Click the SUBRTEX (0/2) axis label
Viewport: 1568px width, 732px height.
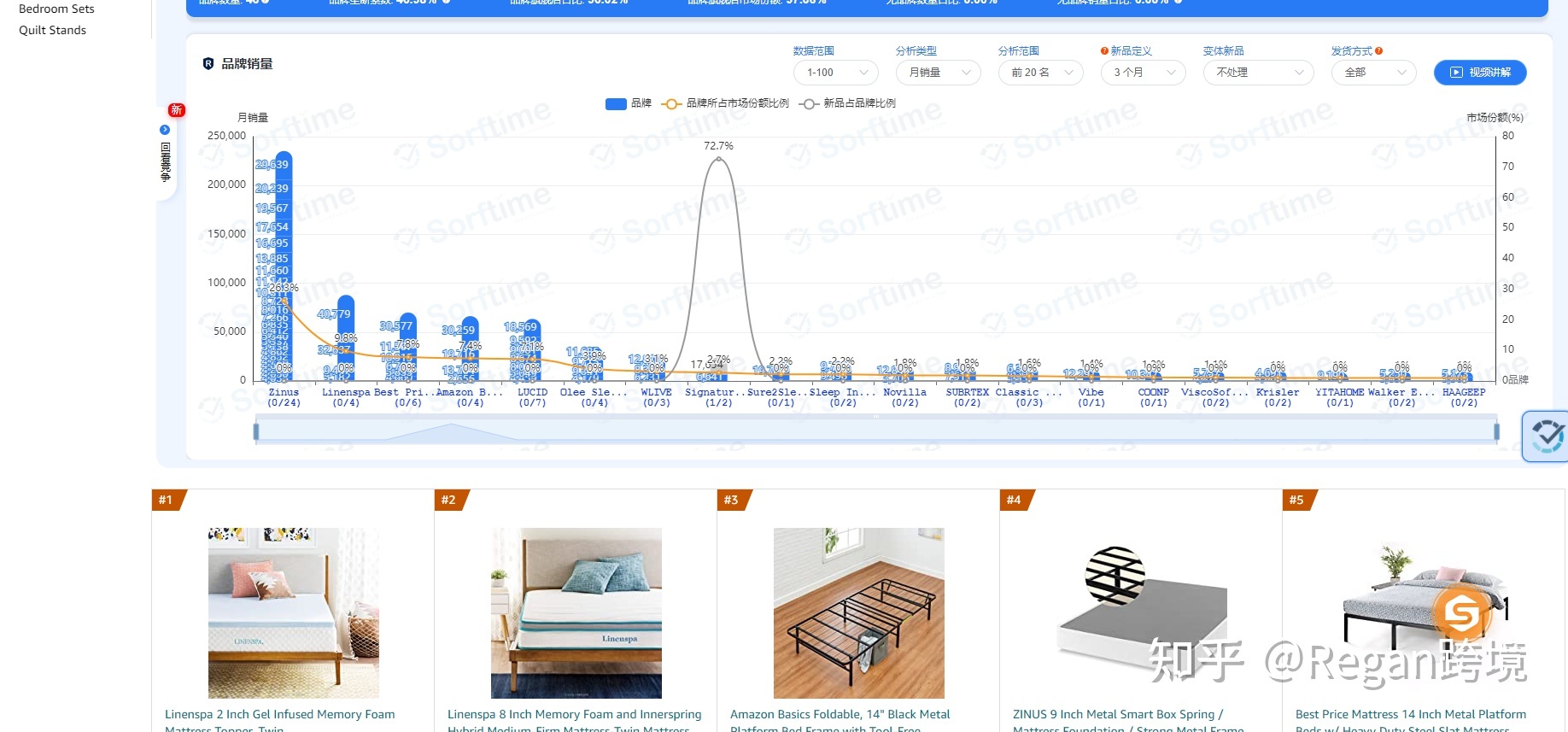point(967,397)
